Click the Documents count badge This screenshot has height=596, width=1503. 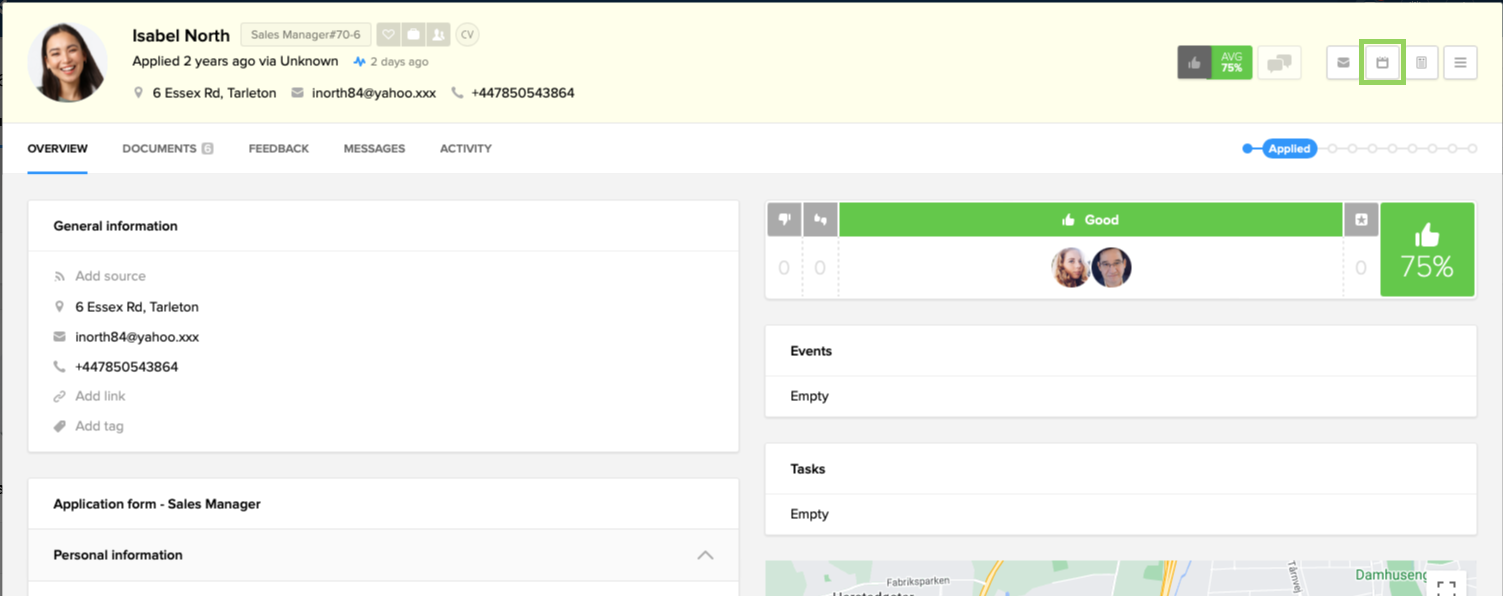[x=207, y=149]
